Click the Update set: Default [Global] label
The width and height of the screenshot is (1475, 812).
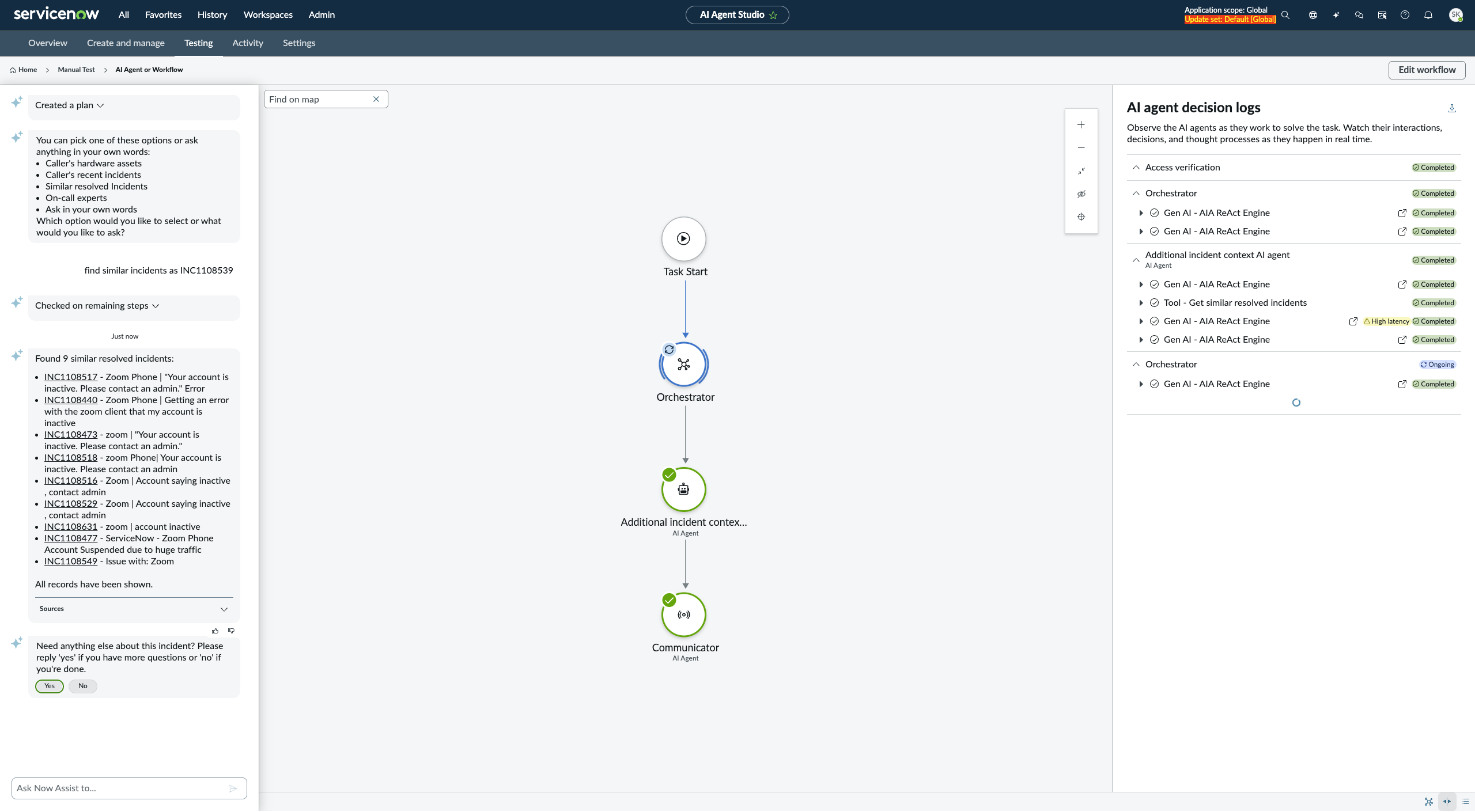click(1230, 20)
